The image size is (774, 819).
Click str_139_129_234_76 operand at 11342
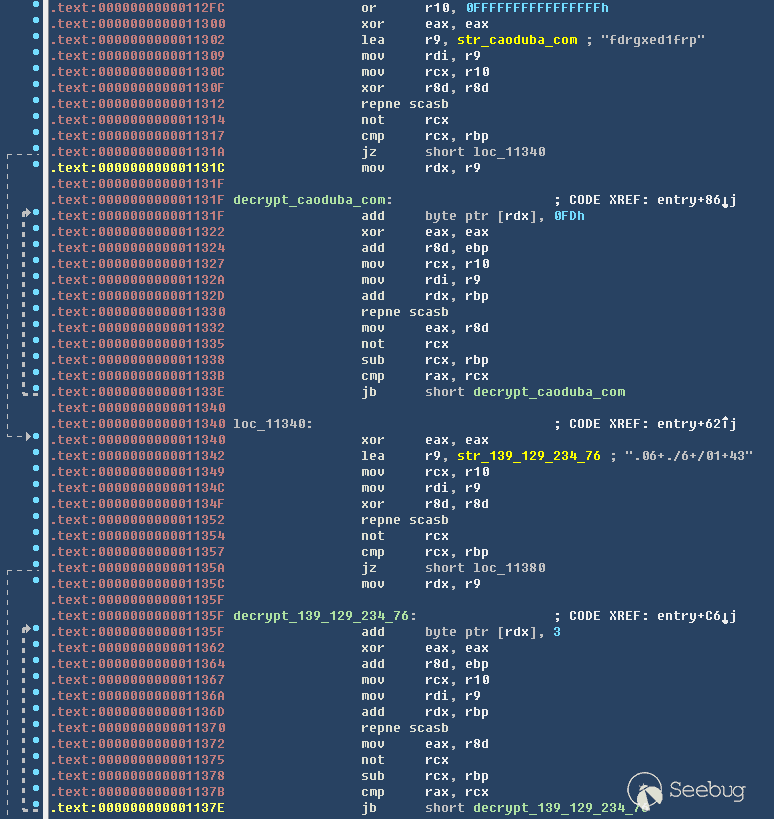click(529, 455)
